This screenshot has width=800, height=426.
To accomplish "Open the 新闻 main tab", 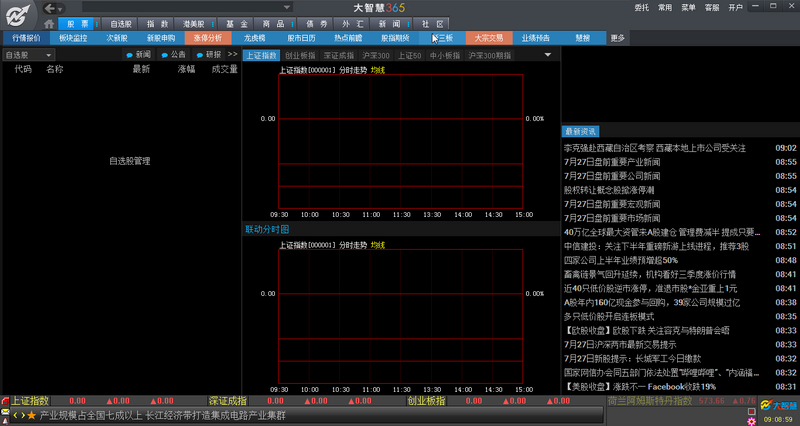I will 389,24.
